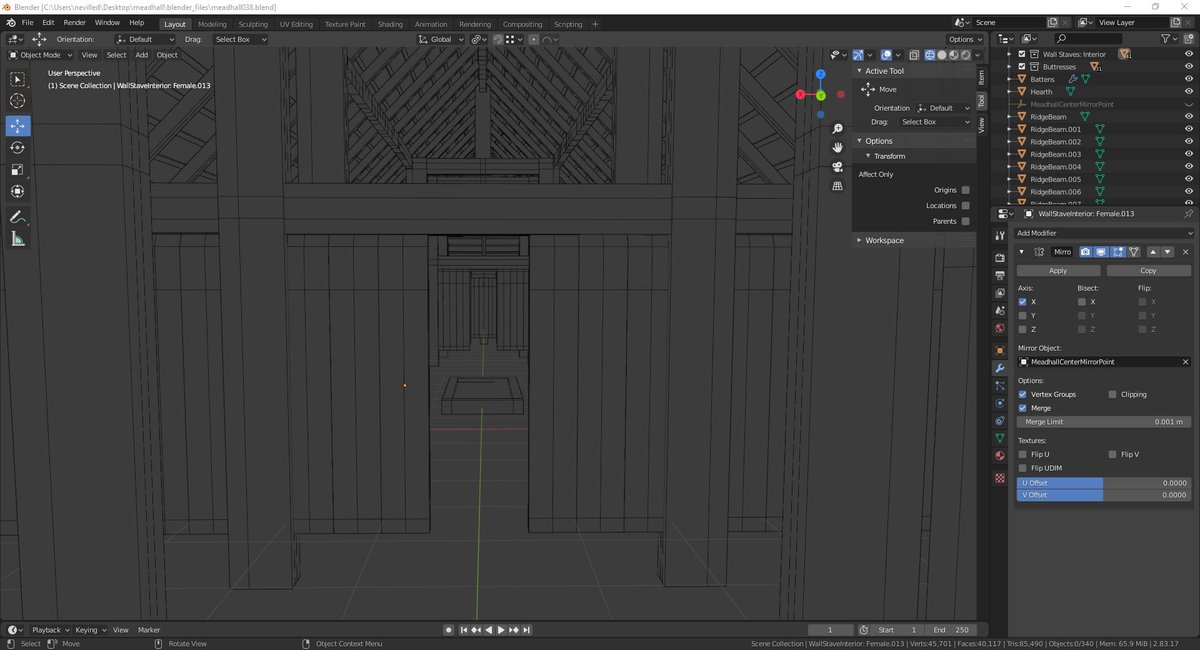Open the Material properties tab

pyautogui.click(x=999, y=456)
